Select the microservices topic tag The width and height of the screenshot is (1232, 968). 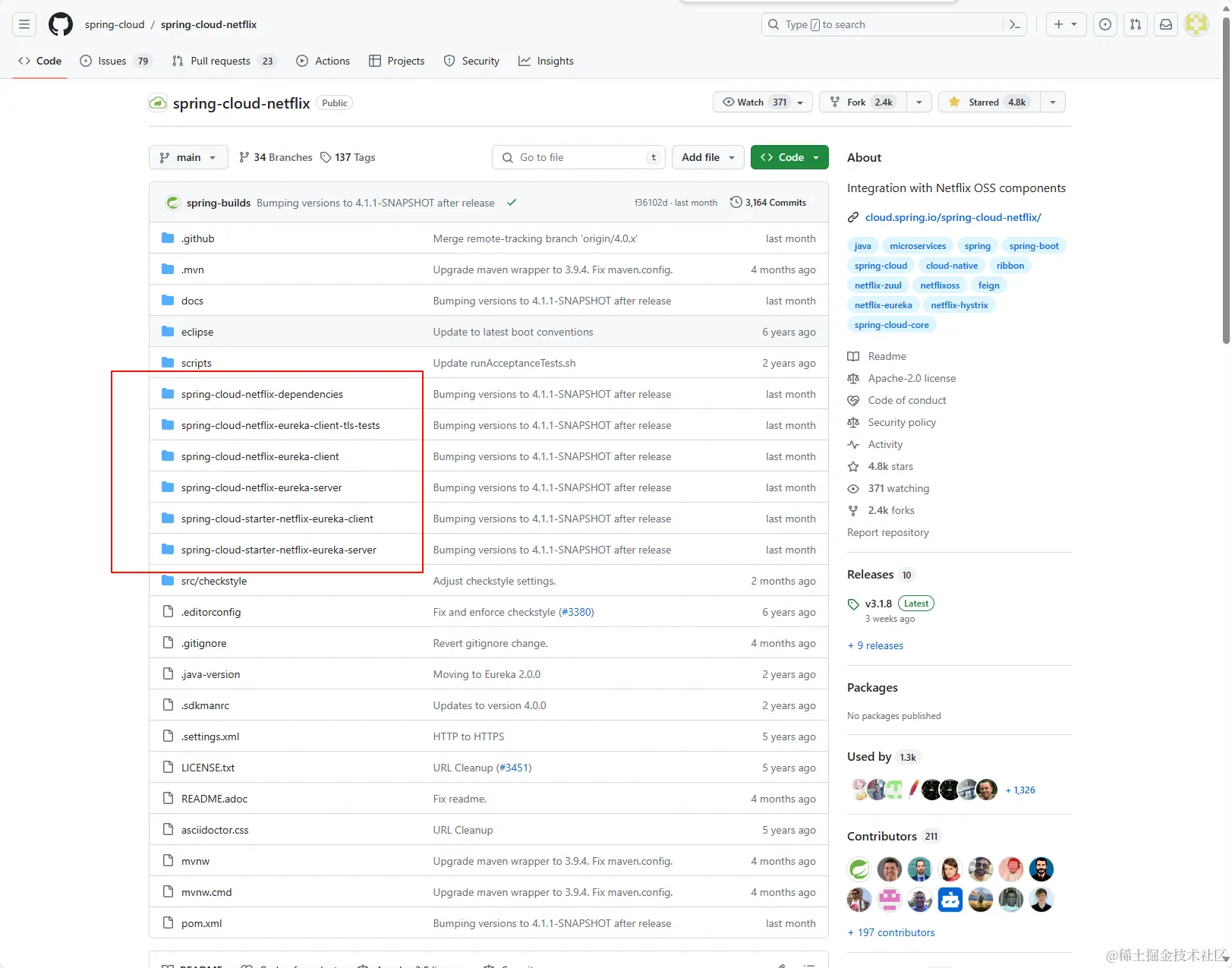(x=918, y=246)
